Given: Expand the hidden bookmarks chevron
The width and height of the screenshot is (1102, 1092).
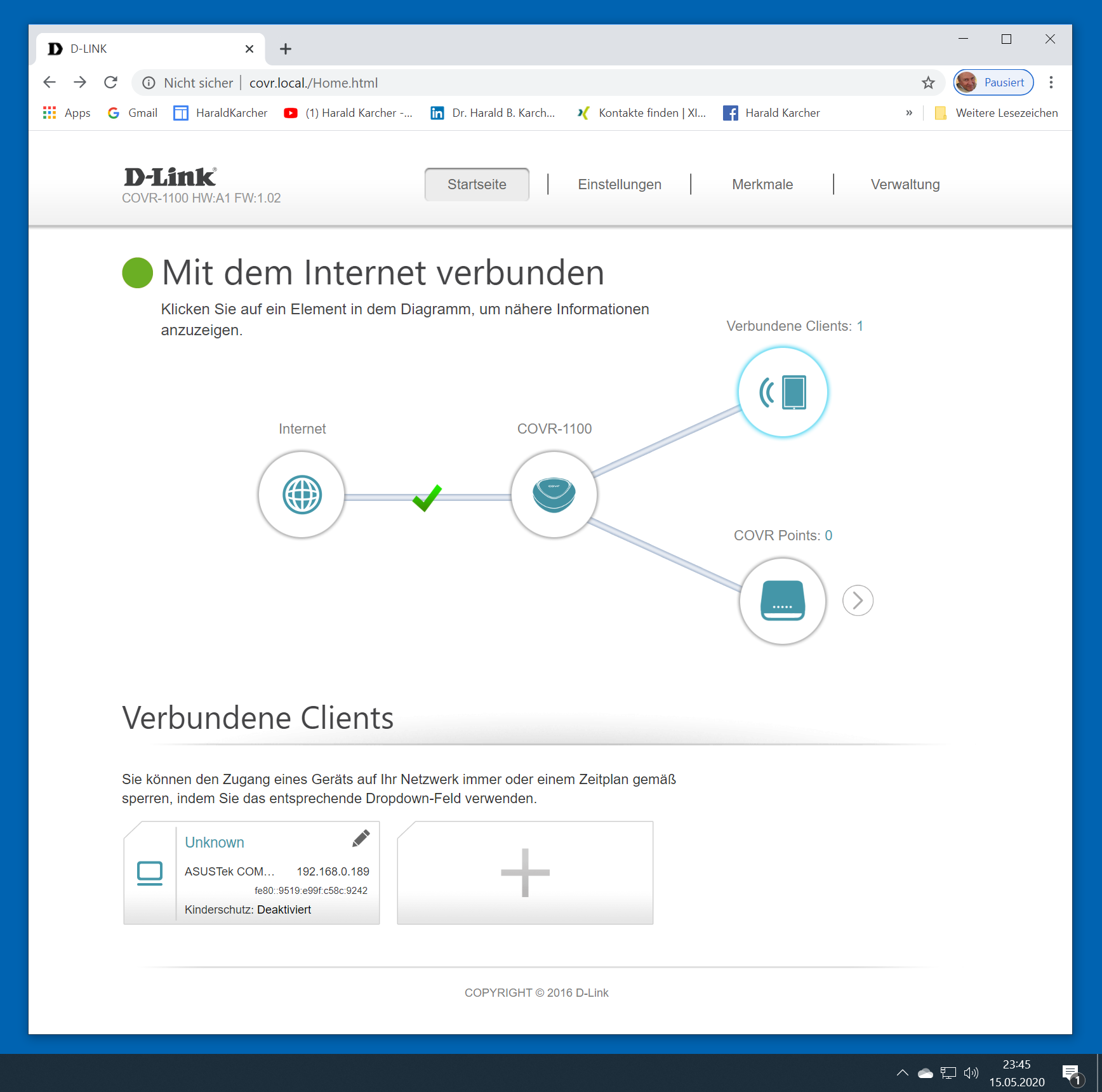Looking at the screenshot, I should click(x=909, y=113).
